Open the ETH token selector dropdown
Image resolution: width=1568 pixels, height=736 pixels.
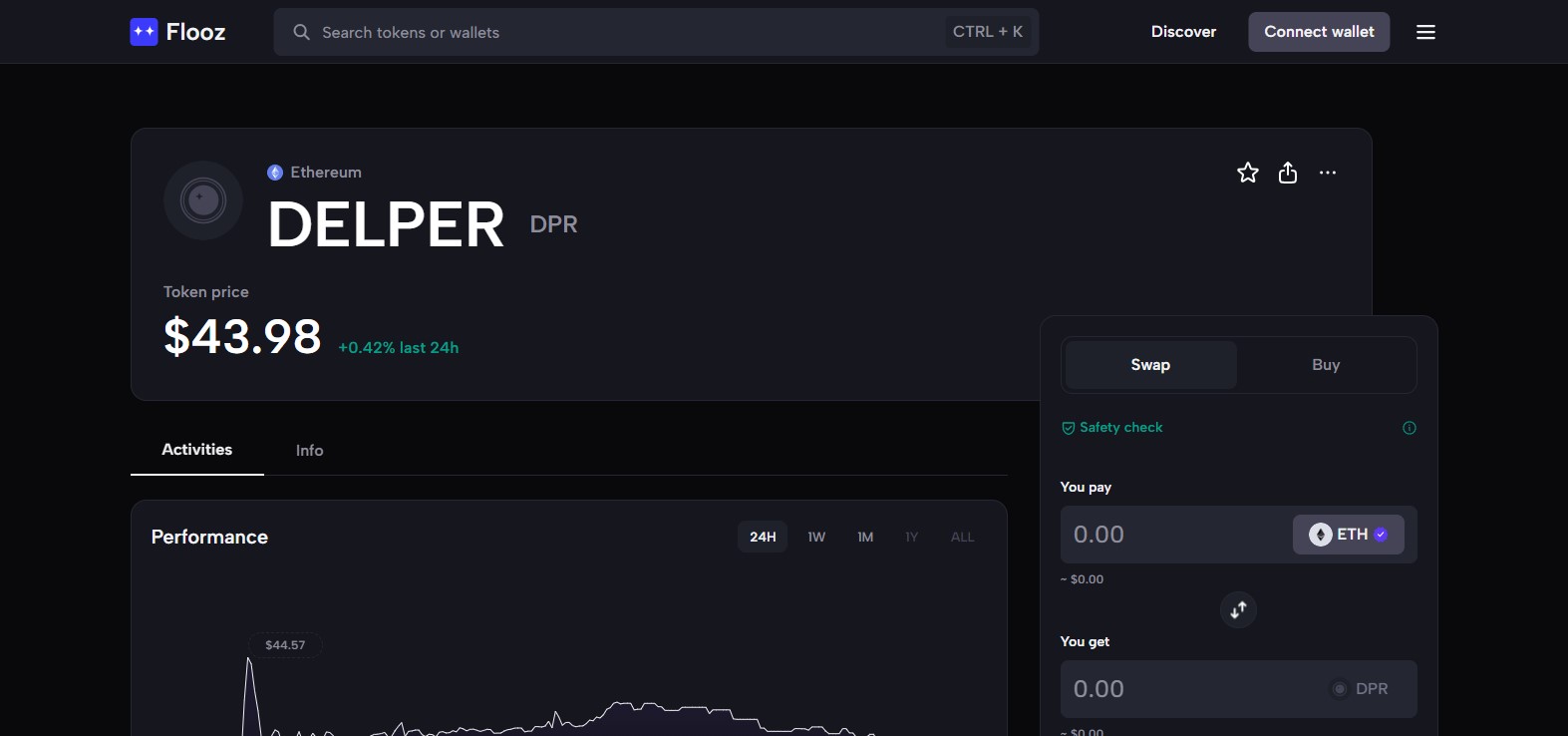pyautogui.click(x=1348, y=535)
